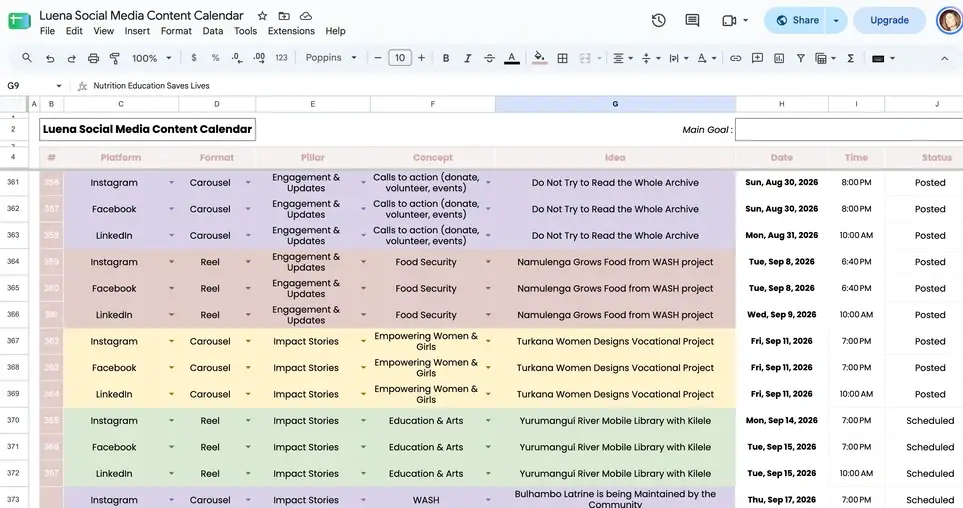Click the fx formula icon
Viewport: 963px width, 508px height.
(x=82, y=86)
